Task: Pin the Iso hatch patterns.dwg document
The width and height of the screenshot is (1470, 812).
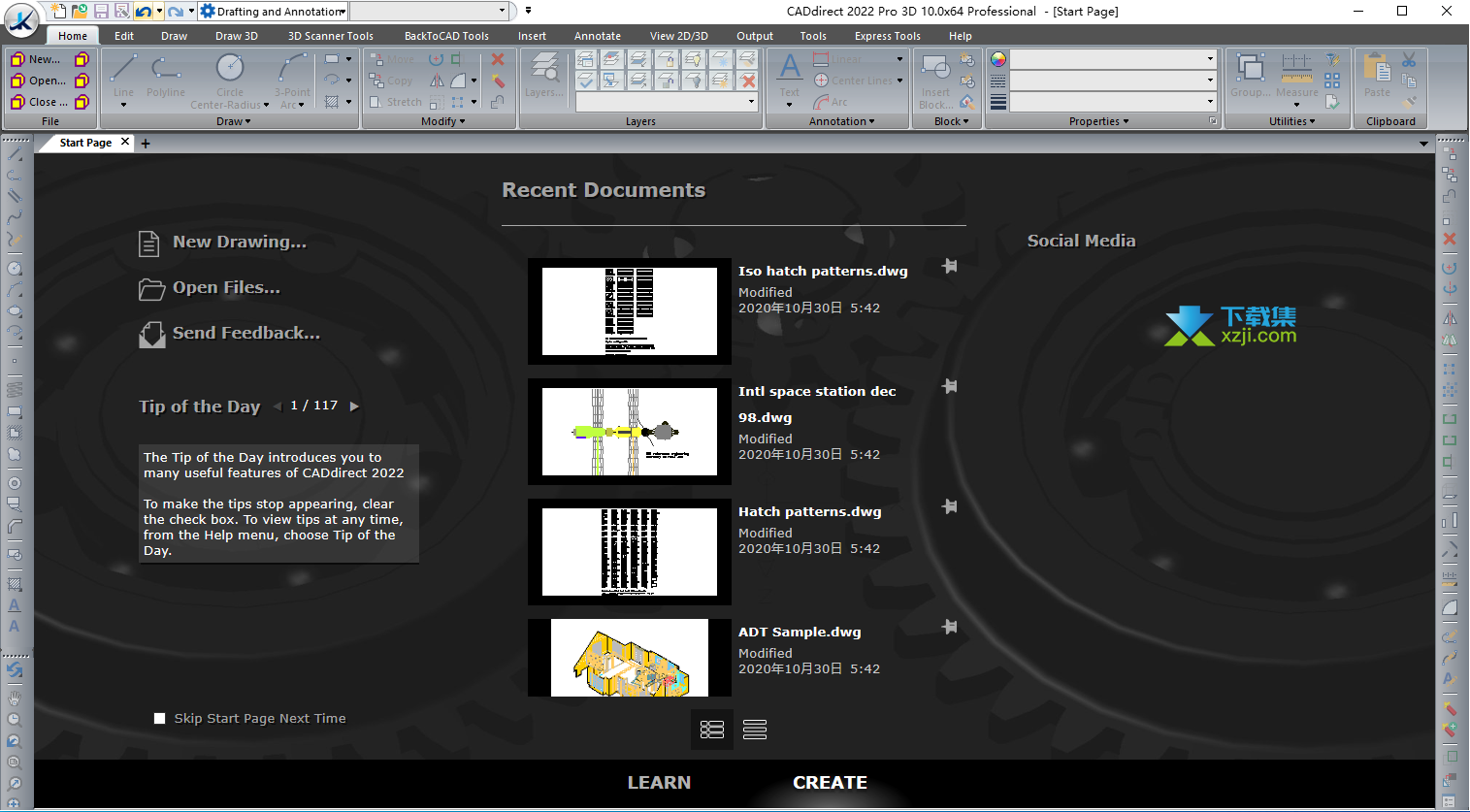Action: coord(950,266)
